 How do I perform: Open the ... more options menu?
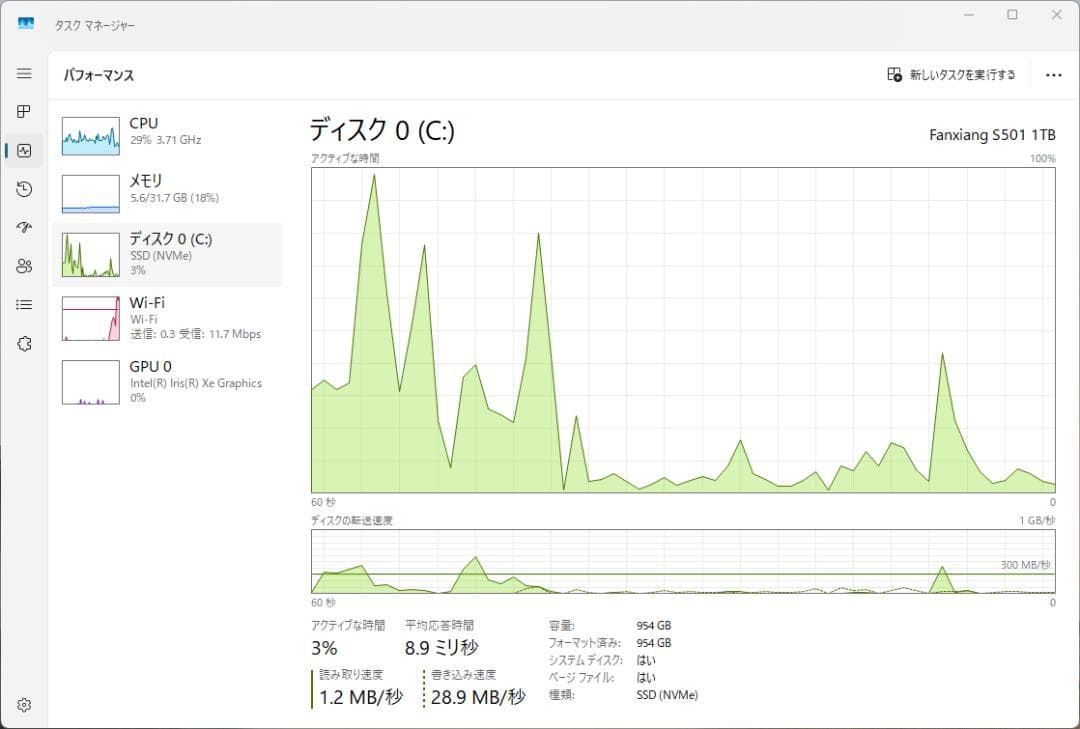pyautogui.click(x=1052, y=74)
